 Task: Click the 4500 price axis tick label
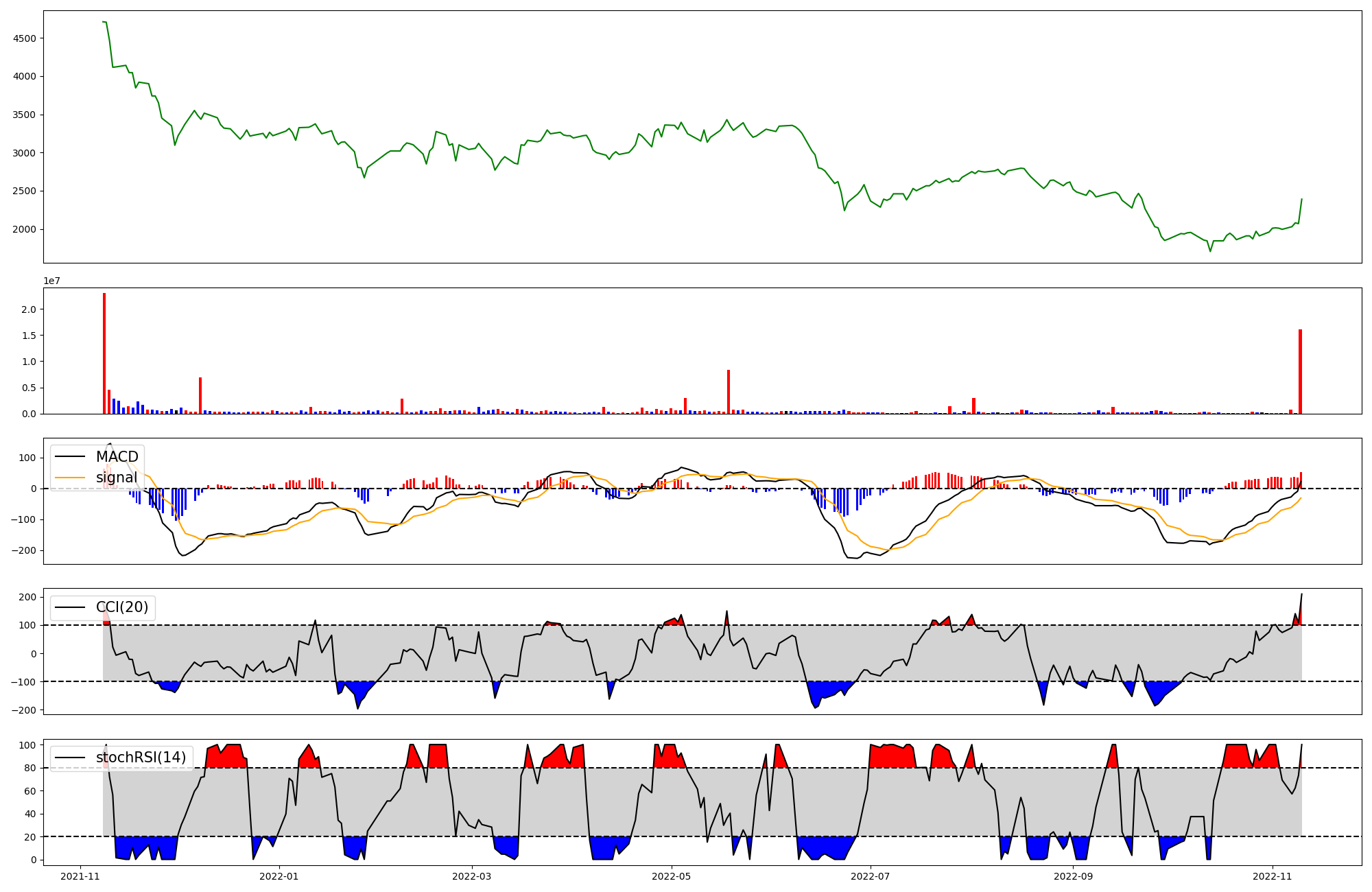(x=25, y=38)
